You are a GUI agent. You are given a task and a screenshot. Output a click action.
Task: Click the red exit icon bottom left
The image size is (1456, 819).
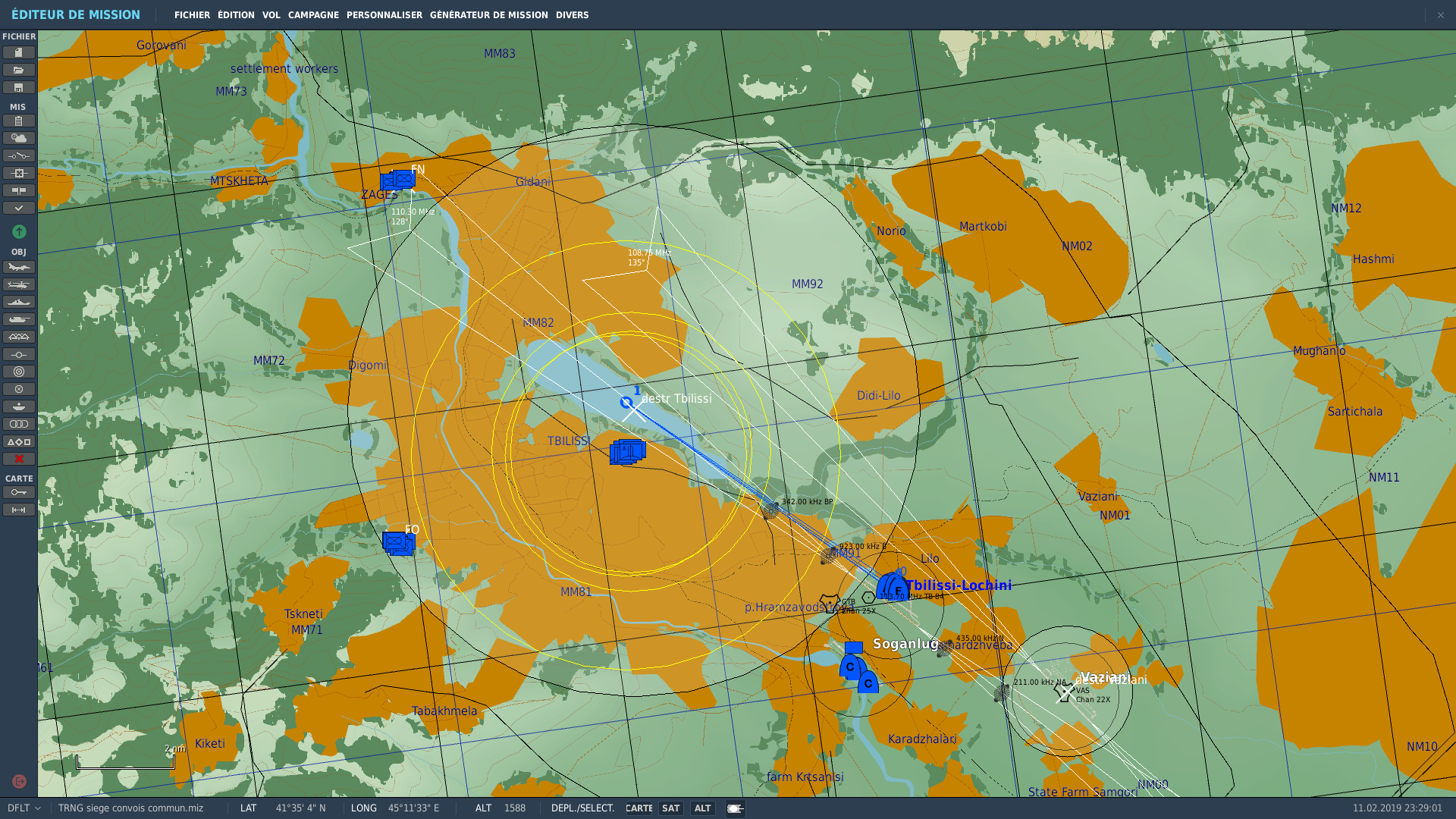(x=19, y=781)
